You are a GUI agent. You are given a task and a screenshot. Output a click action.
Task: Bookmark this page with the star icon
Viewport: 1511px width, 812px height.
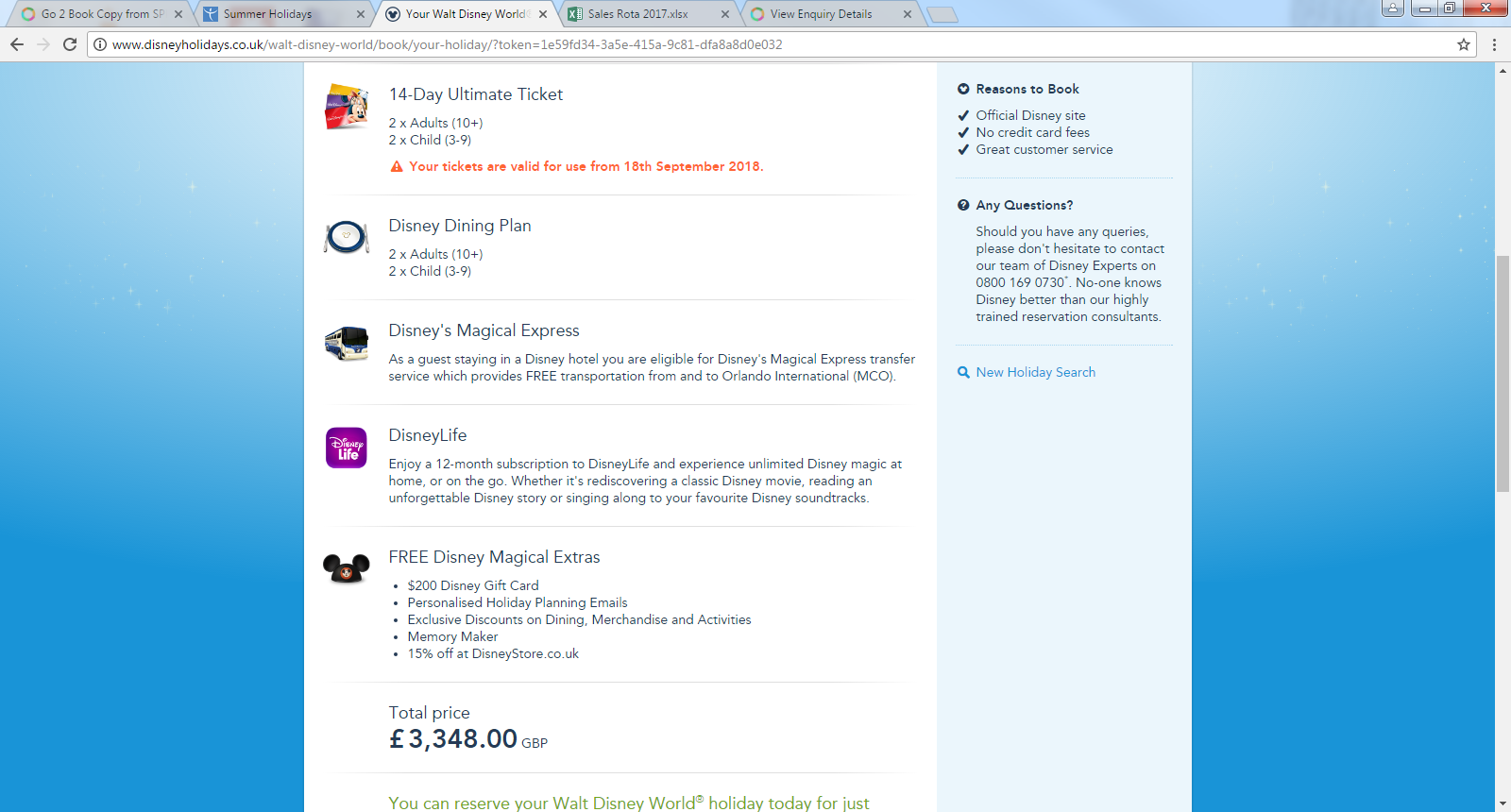(1464, 44)
